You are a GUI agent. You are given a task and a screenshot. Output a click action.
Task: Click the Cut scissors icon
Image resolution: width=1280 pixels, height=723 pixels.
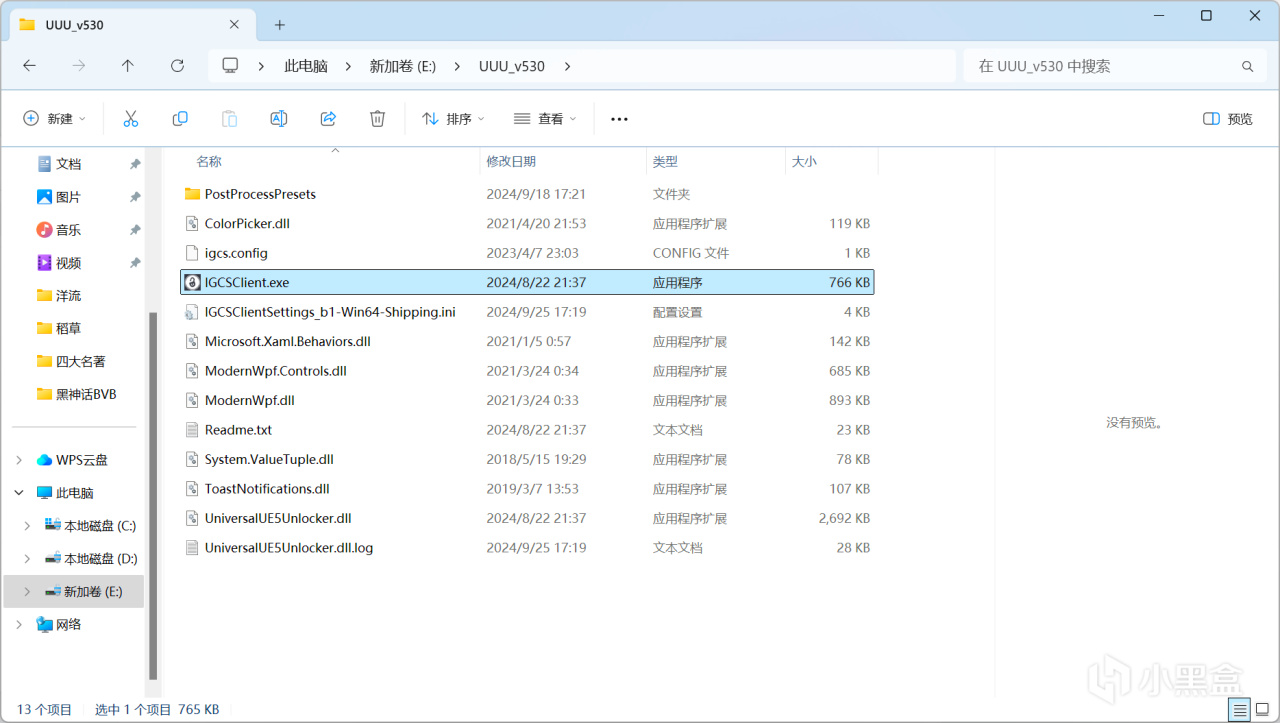[130, 119]
